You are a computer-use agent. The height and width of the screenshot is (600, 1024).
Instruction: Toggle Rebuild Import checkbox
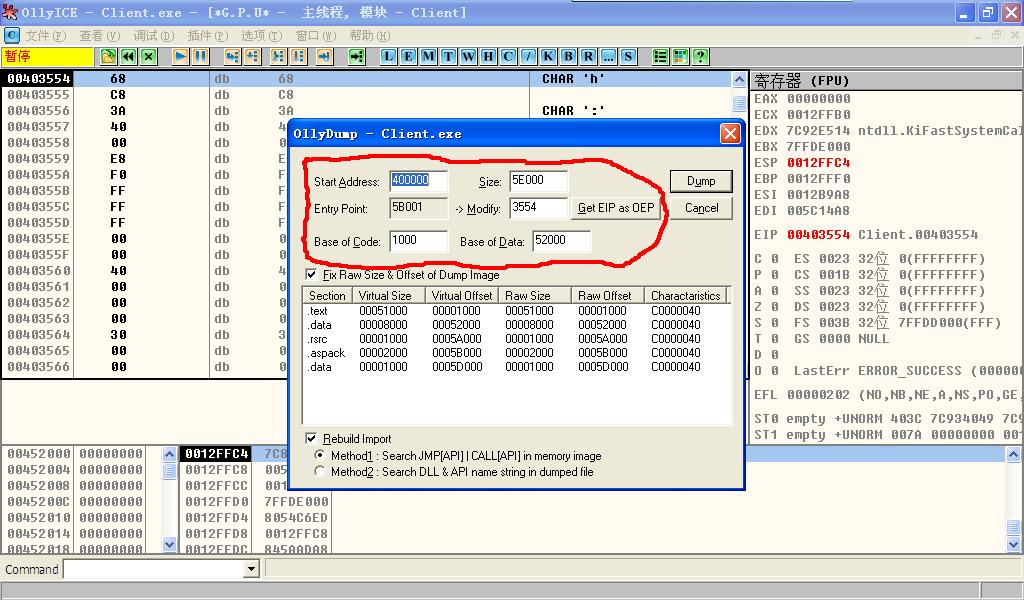[x=312, y=438]
